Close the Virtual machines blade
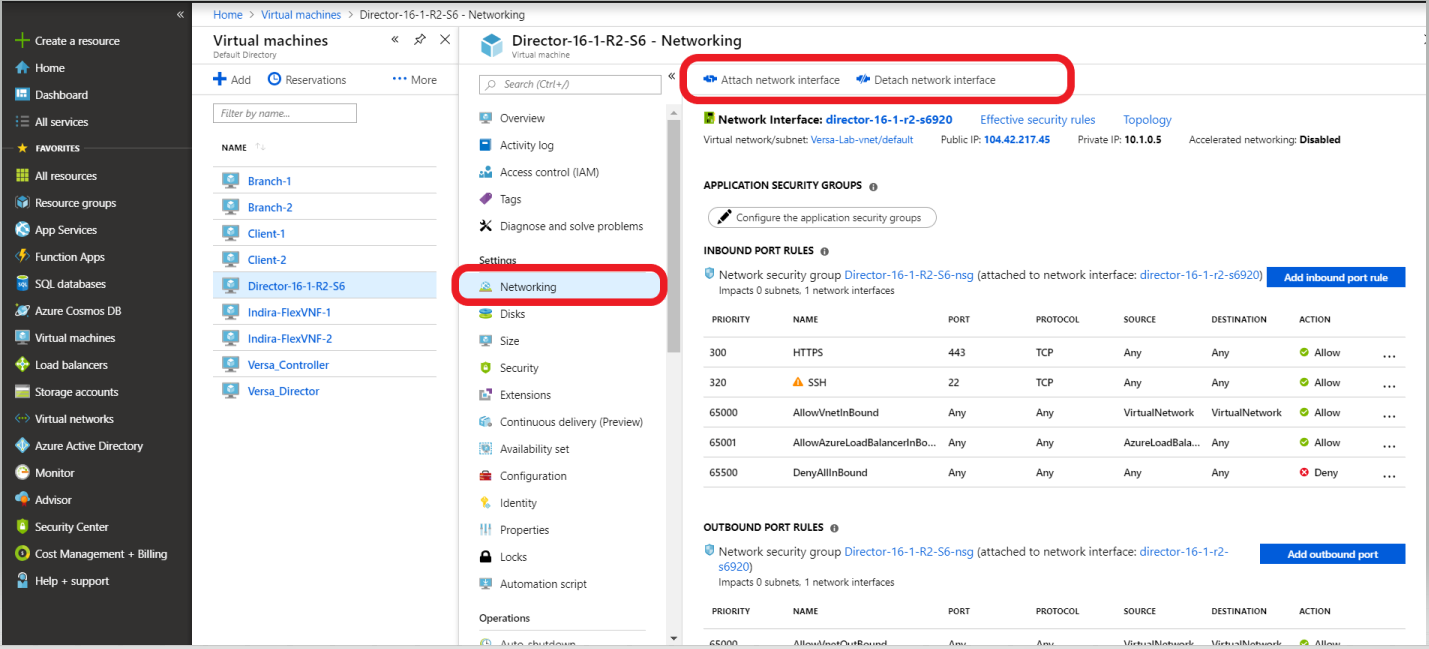The image size is (1429, 649). click(x=445, y=40)
